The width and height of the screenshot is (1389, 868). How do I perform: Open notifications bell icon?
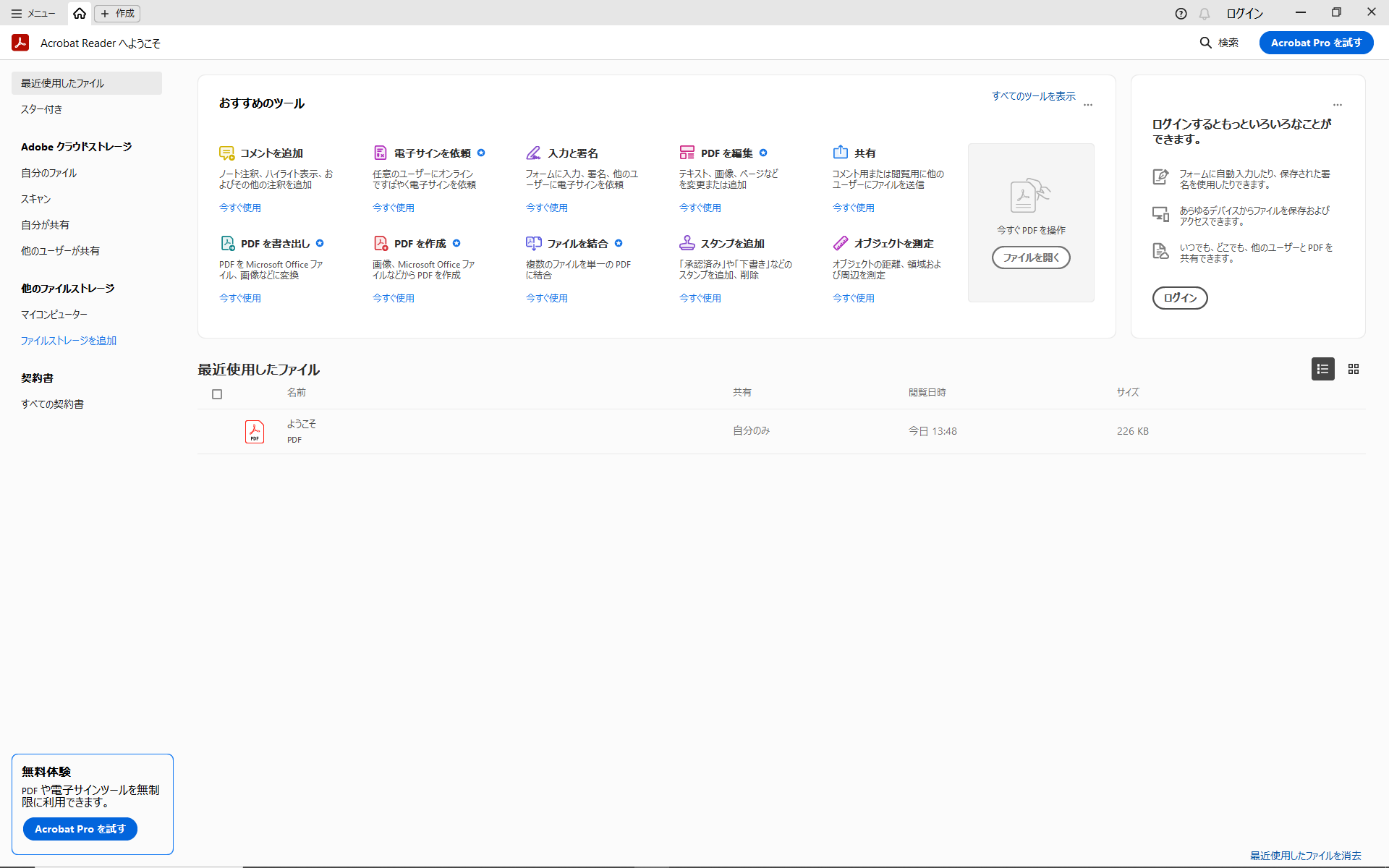click(1205, 13)
